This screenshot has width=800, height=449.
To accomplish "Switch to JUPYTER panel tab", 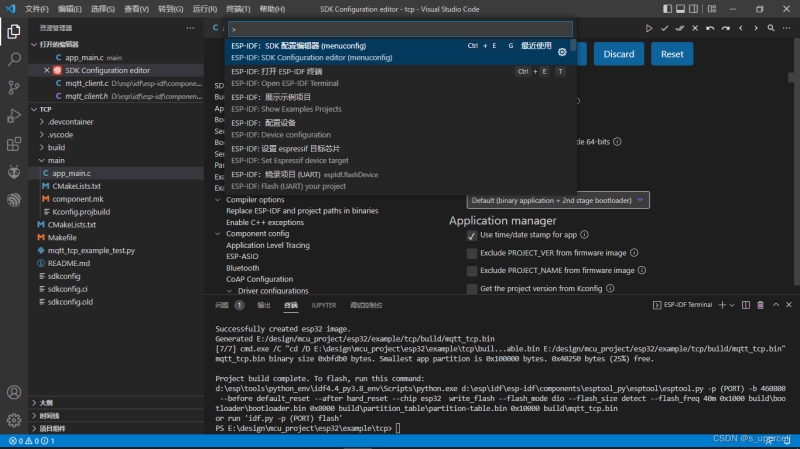I will point(323,305).
